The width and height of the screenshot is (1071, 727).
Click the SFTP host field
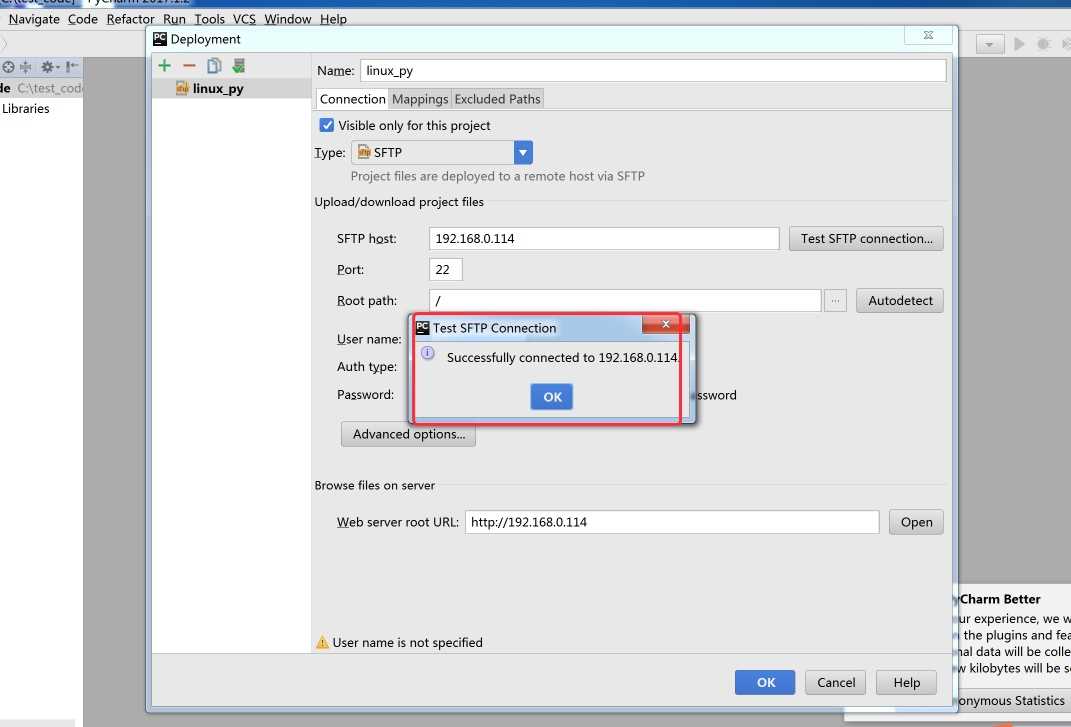604,238
